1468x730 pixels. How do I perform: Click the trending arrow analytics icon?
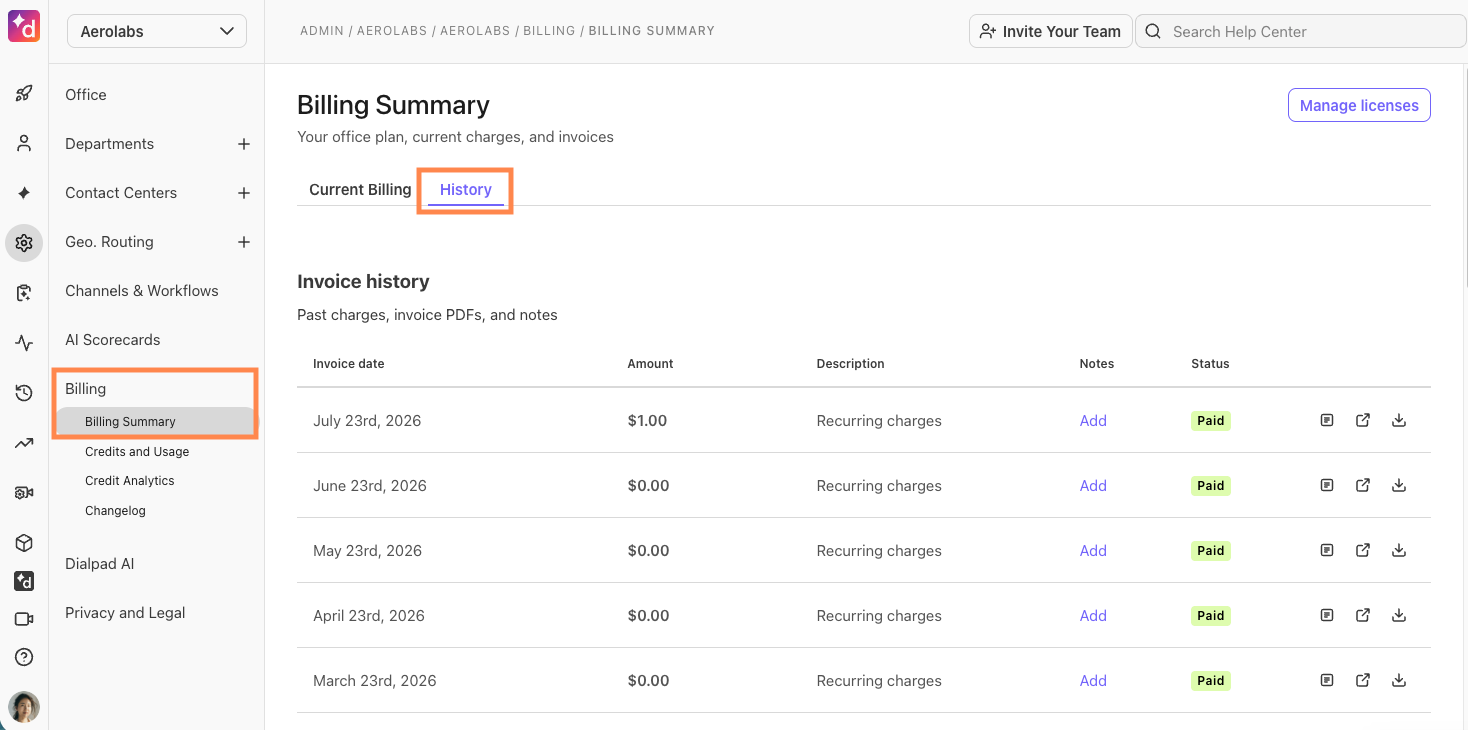coord(24,443)
